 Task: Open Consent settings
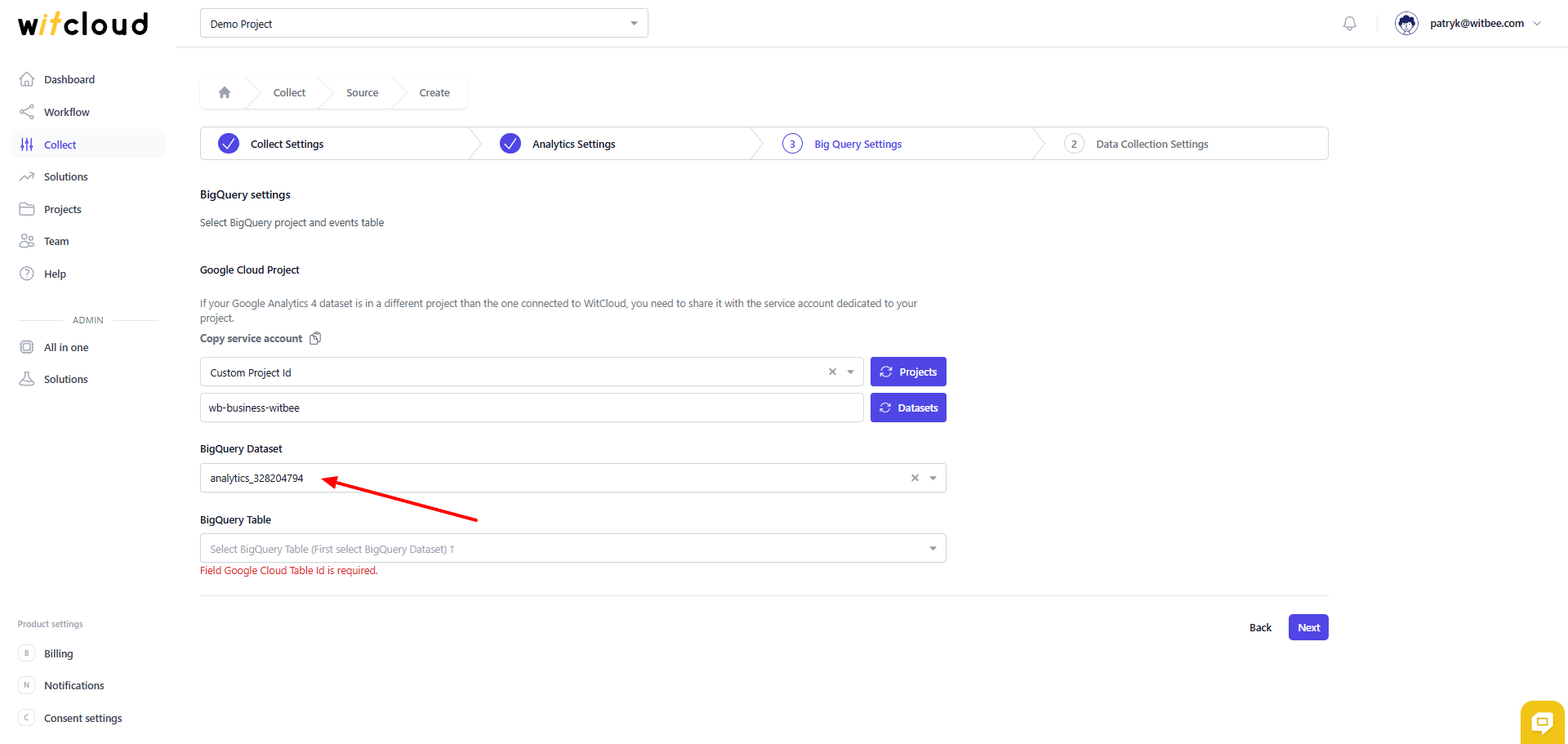pos(83,718)
